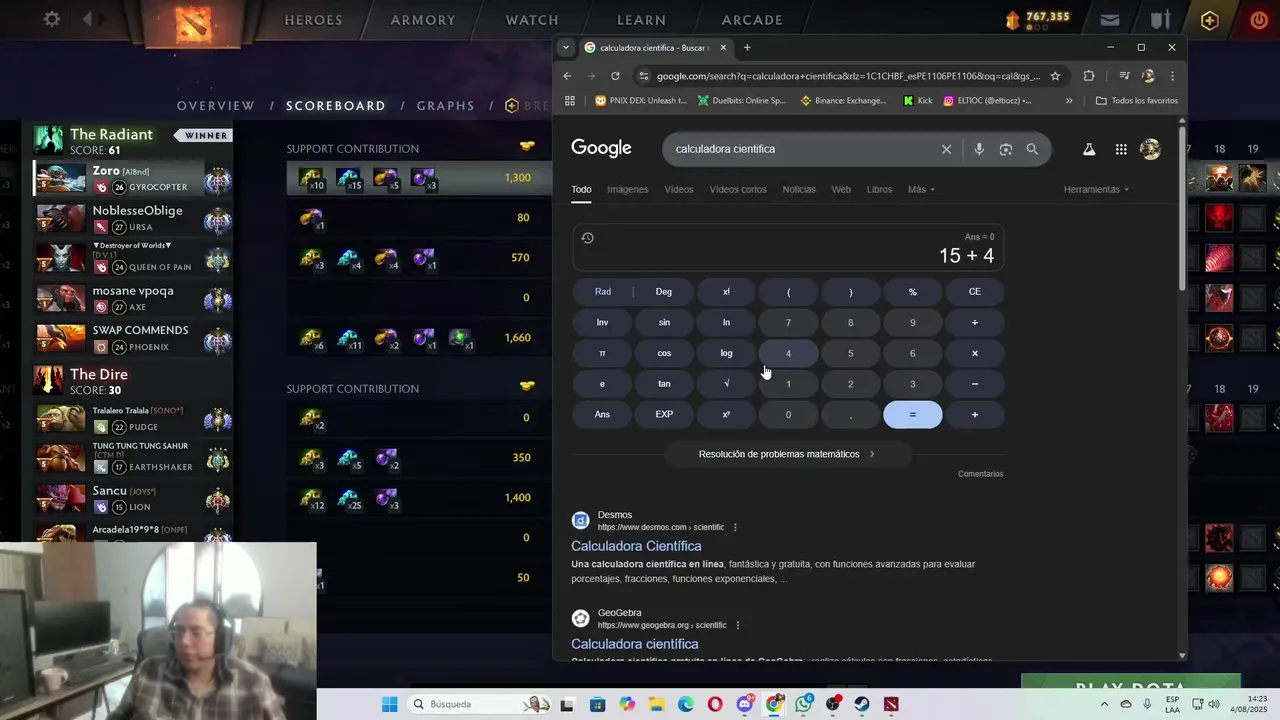
Task: Click calculator square root key
Action: [x=726, y=384]
